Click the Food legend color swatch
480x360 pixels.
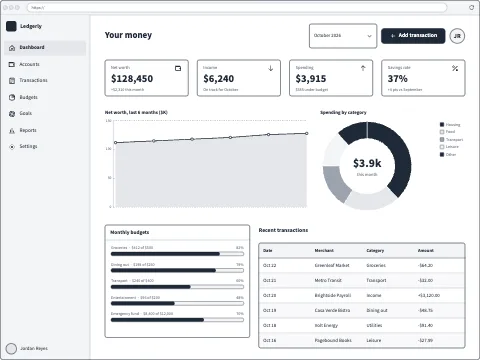442,132
